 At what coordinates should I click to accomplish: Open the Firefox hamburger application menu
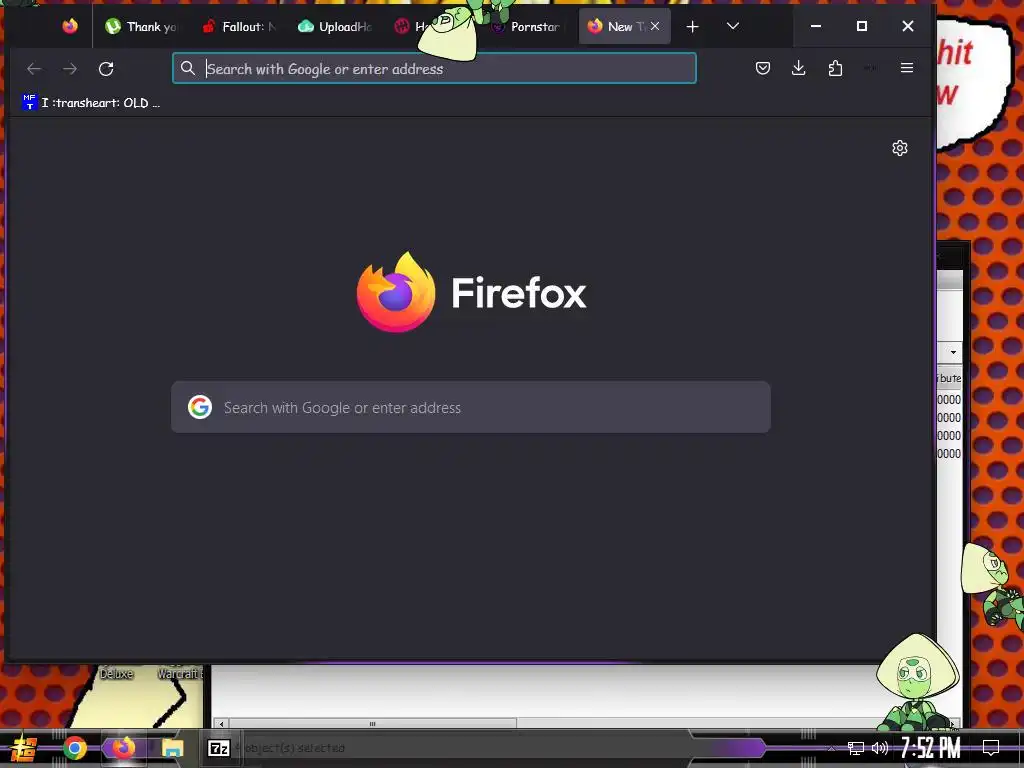(906, 68)
